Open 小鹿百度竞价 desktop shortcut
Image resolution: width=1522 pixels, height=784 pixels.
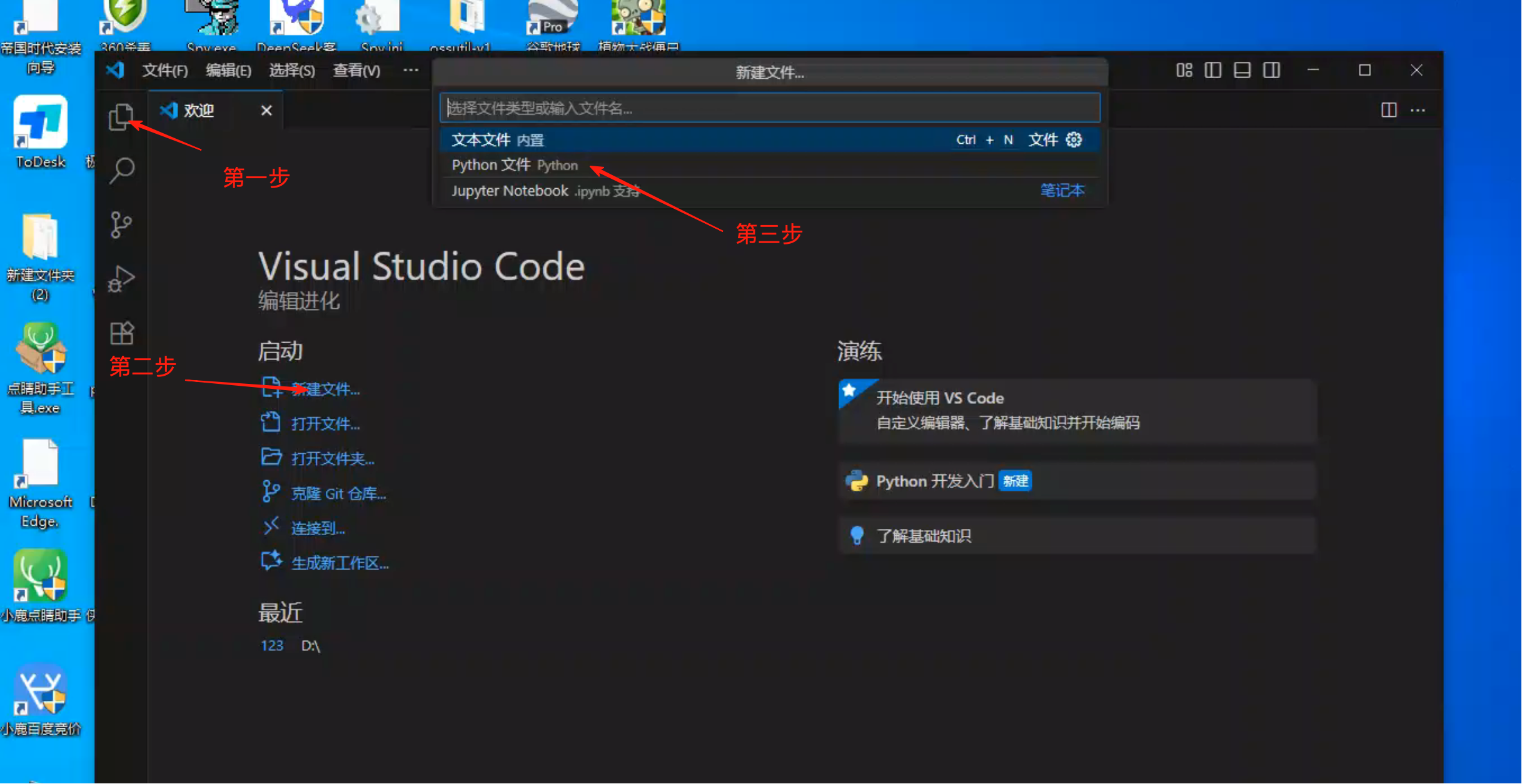click(41, 700)
